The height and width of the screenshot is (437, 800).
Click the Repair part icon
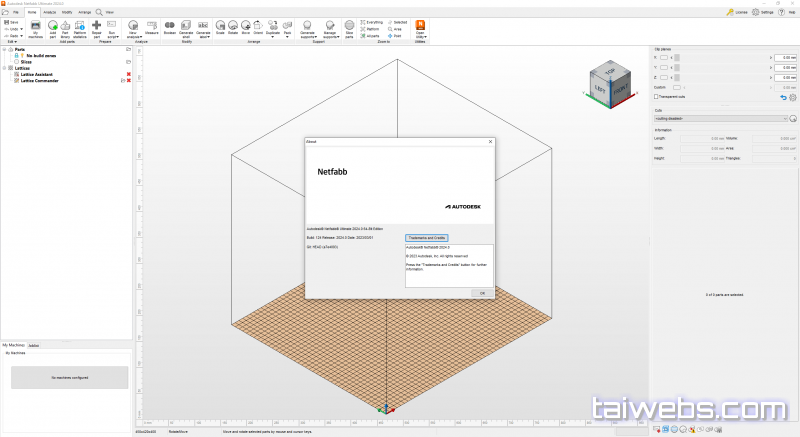click(x=96, y=25)
